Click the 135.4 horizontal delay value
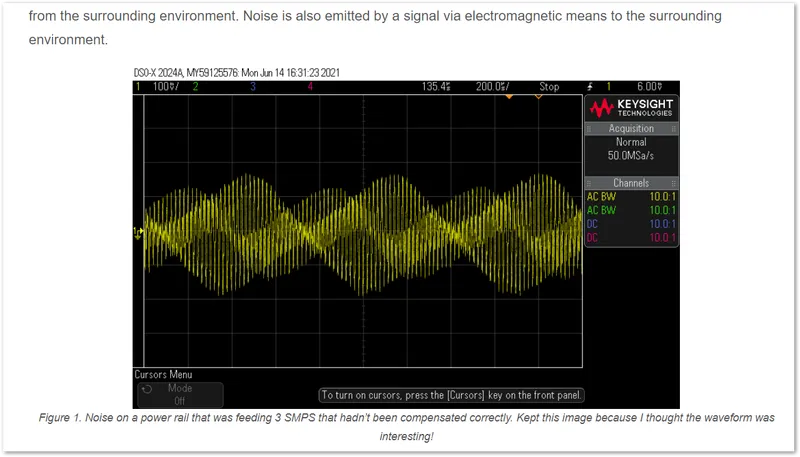 click(x=437, y=87)
